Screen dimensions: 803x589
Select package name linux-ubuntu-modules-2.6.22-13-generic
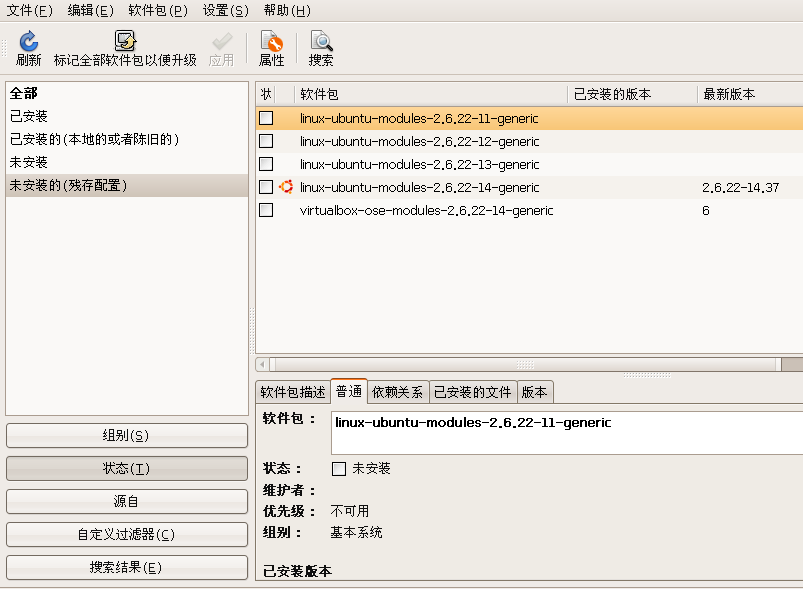tap(419, 164)
